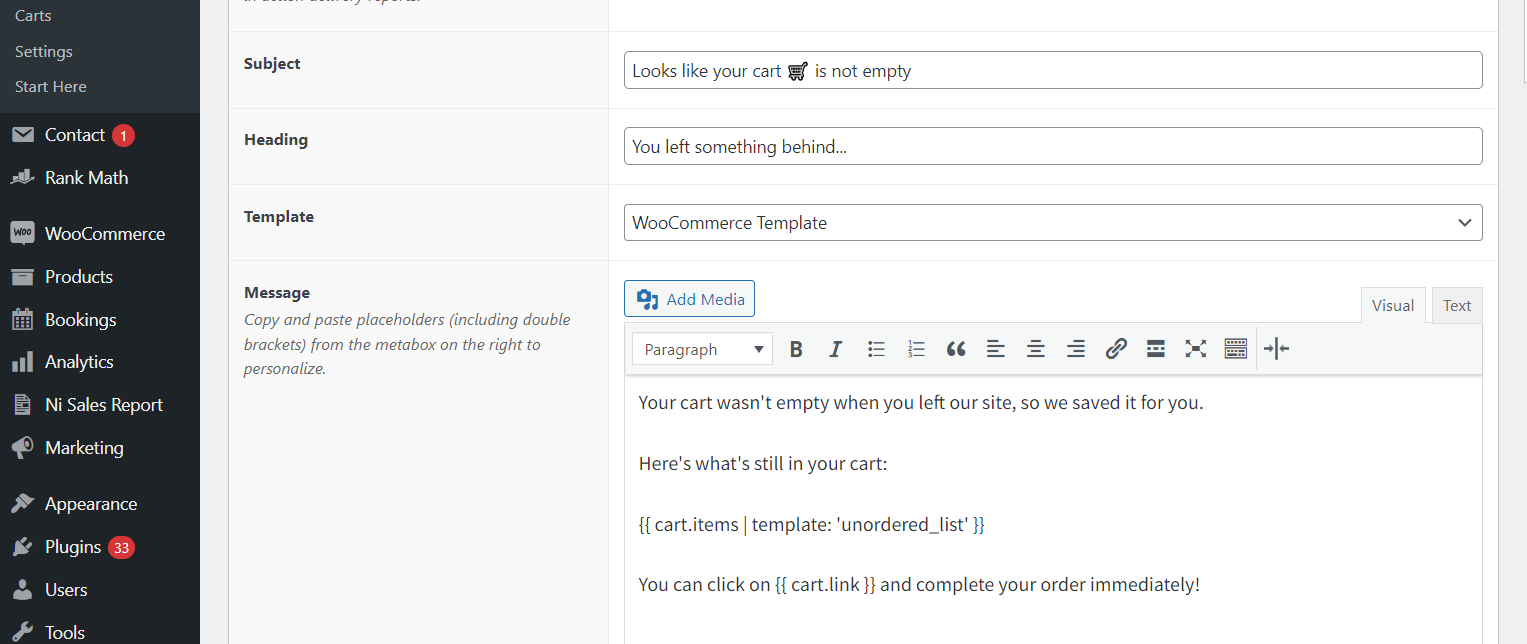Click the Add Media button
Image resolution: width=1527 pixels, height=644 pixels.
tap(689, 298)
